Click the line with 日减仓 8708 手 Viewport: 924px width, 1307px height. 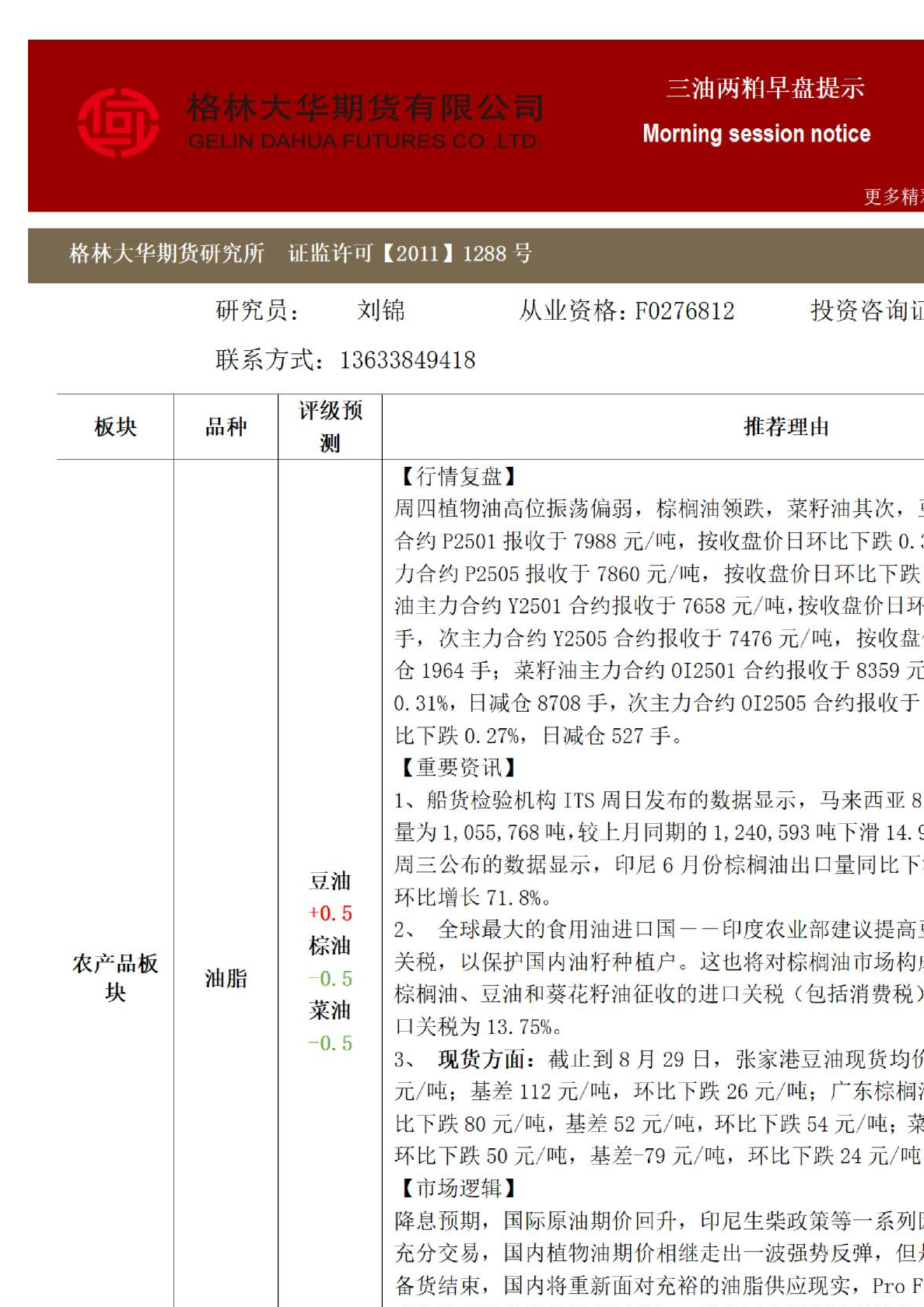pyautogui.click(x=659, y=703)
